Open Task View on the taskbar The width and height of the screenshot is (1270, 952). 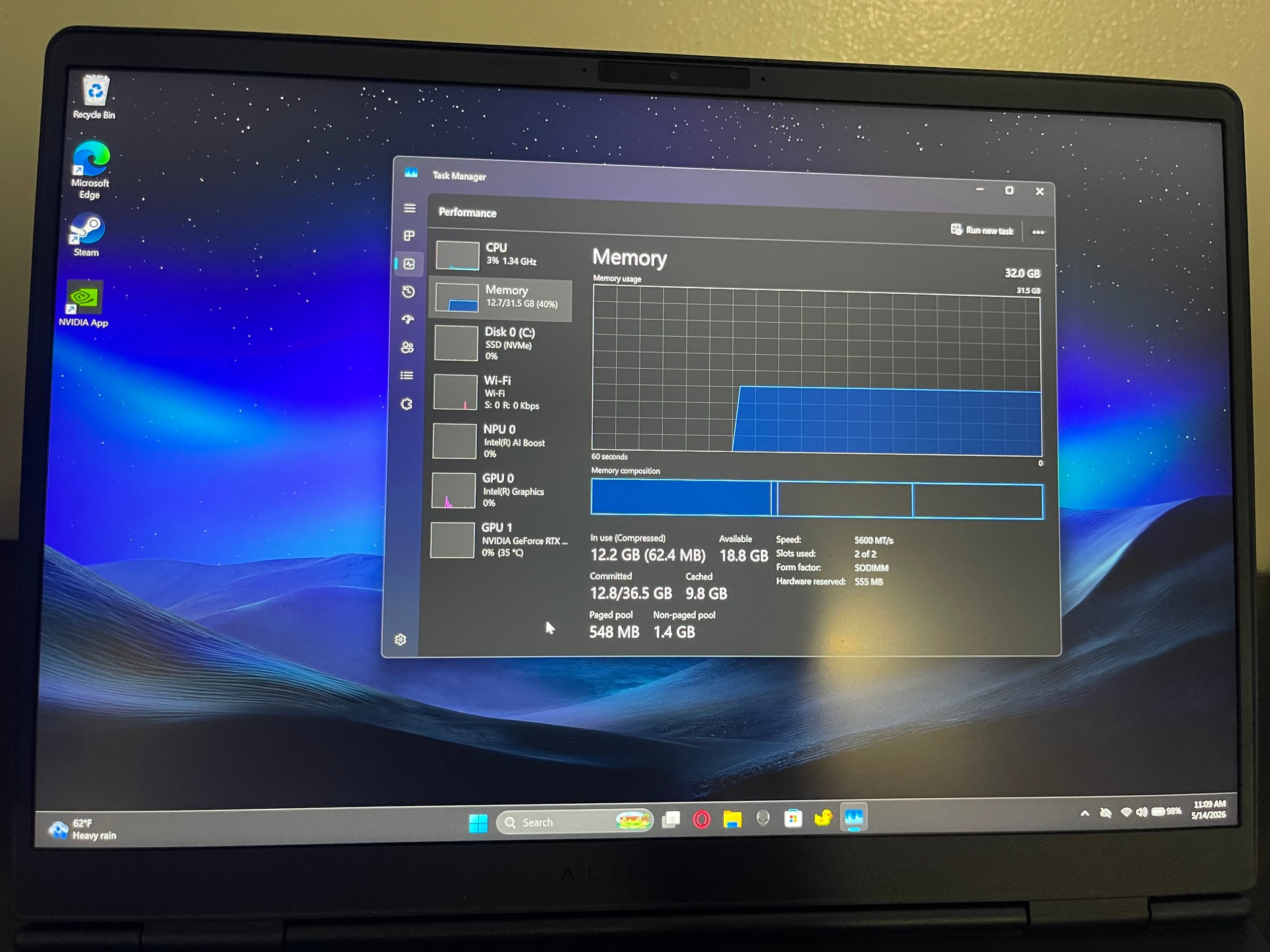(x=671, y=820)
